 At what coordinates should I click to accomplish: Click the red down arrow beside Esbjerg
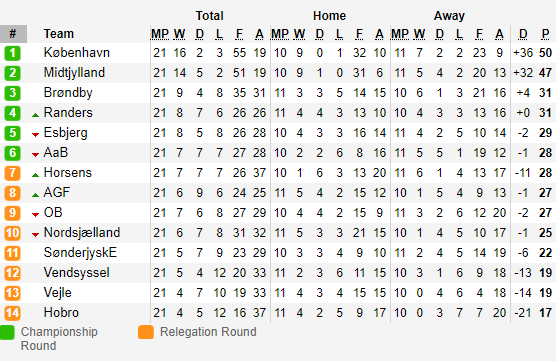[35, 135]
